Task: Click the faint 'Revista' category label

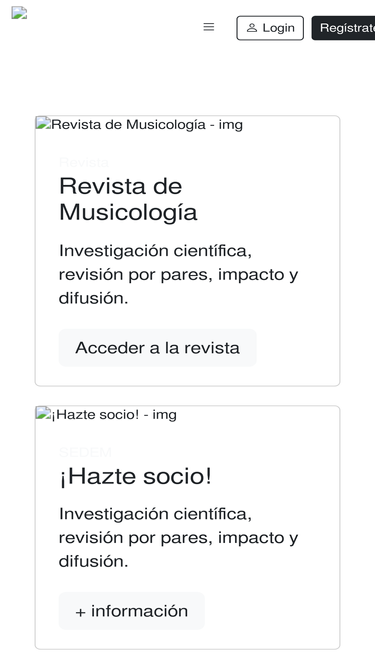Action: tap(84, 162)
